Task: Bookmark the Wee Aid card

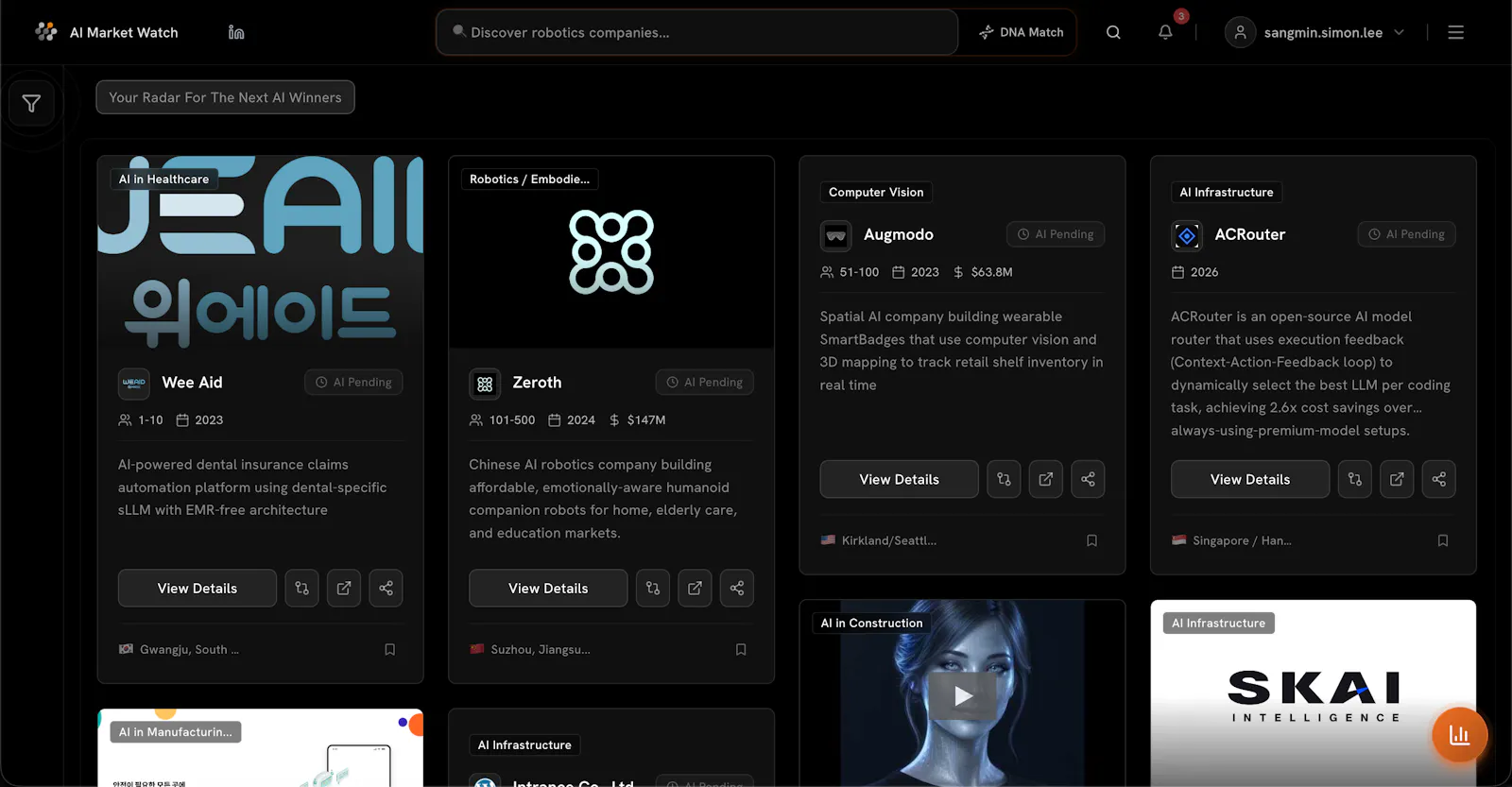Action: (389, 649)
